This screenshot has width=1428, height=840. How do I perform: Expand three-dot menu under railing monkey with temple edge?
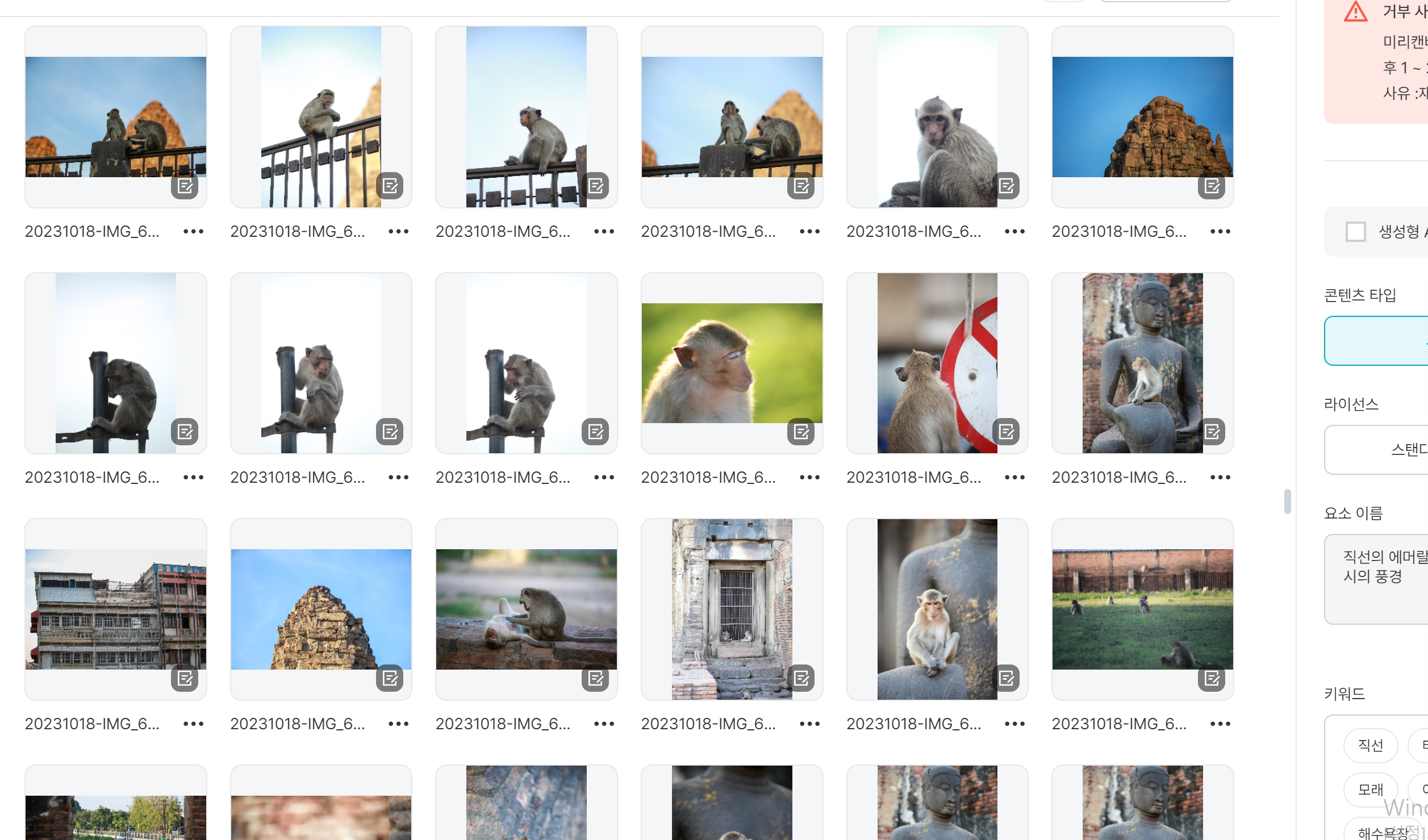coord(399,232)
